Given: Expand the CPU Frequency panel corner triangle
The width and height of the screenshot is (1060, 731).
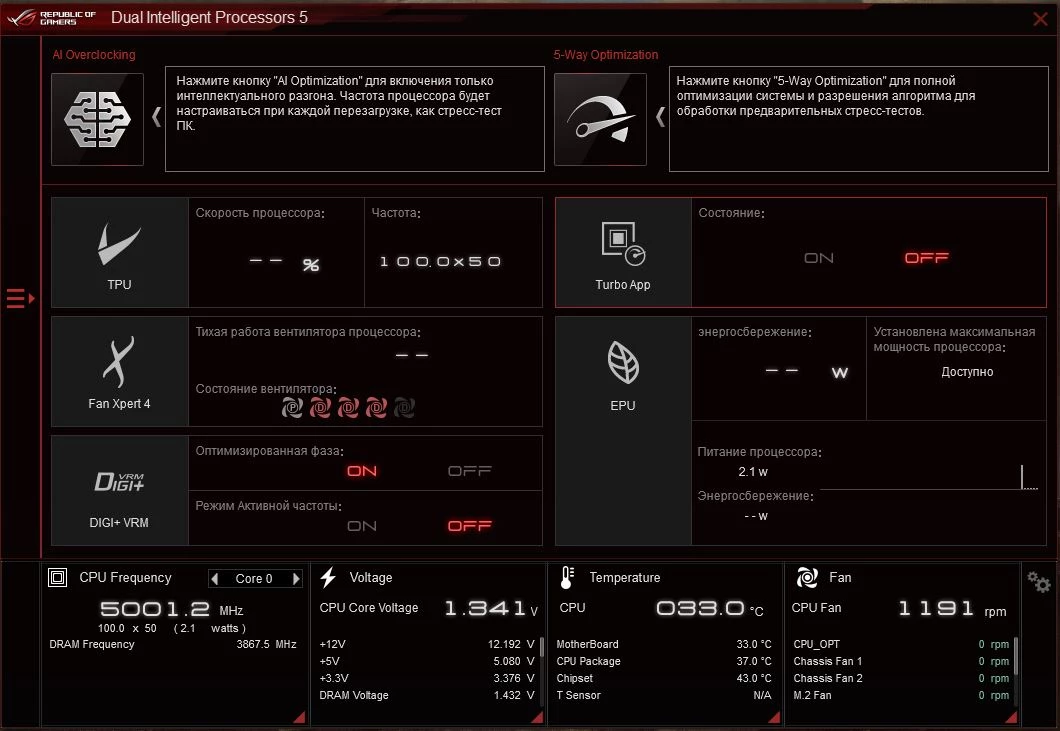Looking at the screenshot, I should point(299,717).
